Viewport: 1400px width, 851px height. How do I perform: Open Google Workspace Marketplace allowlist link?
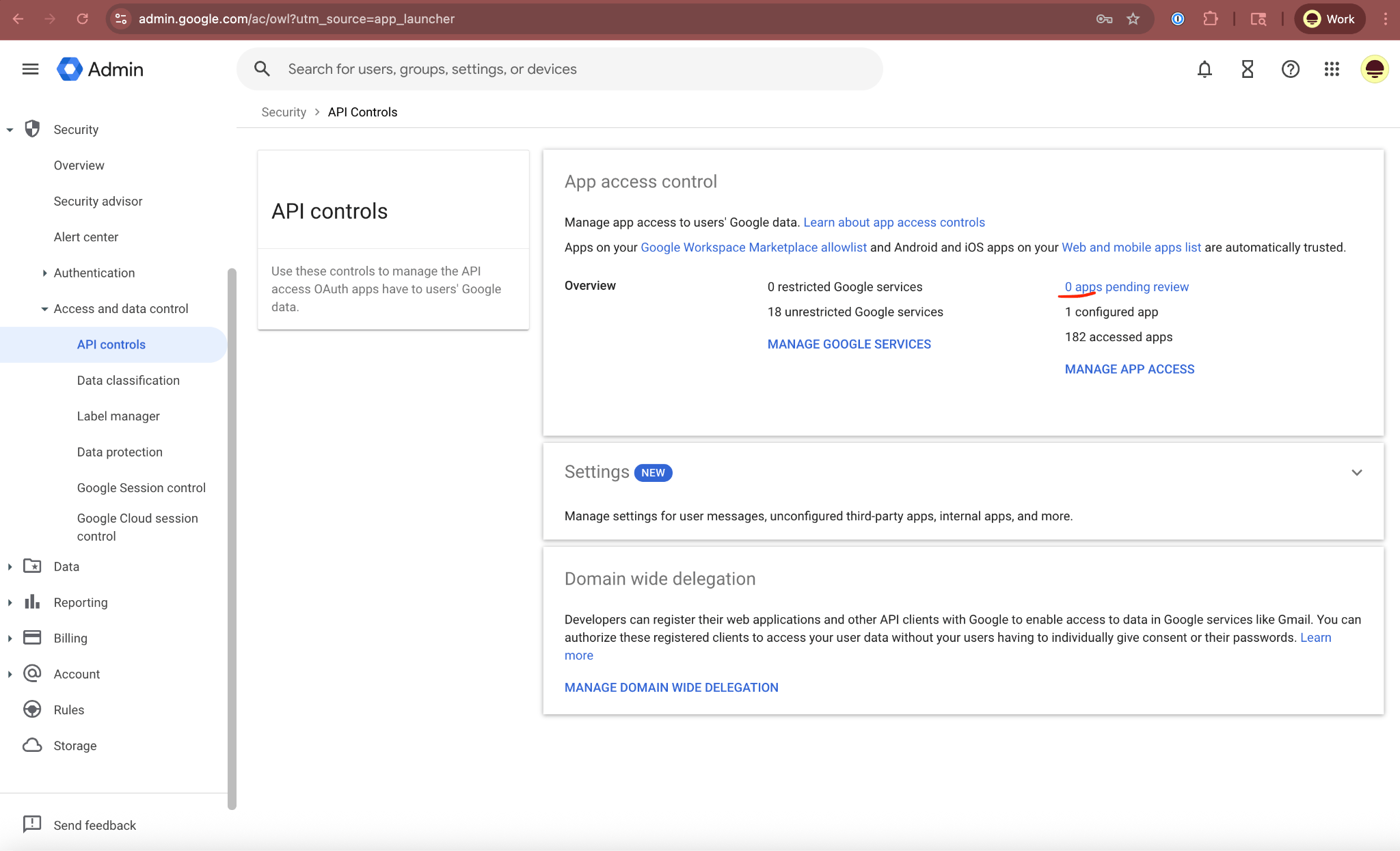point(753,247)
